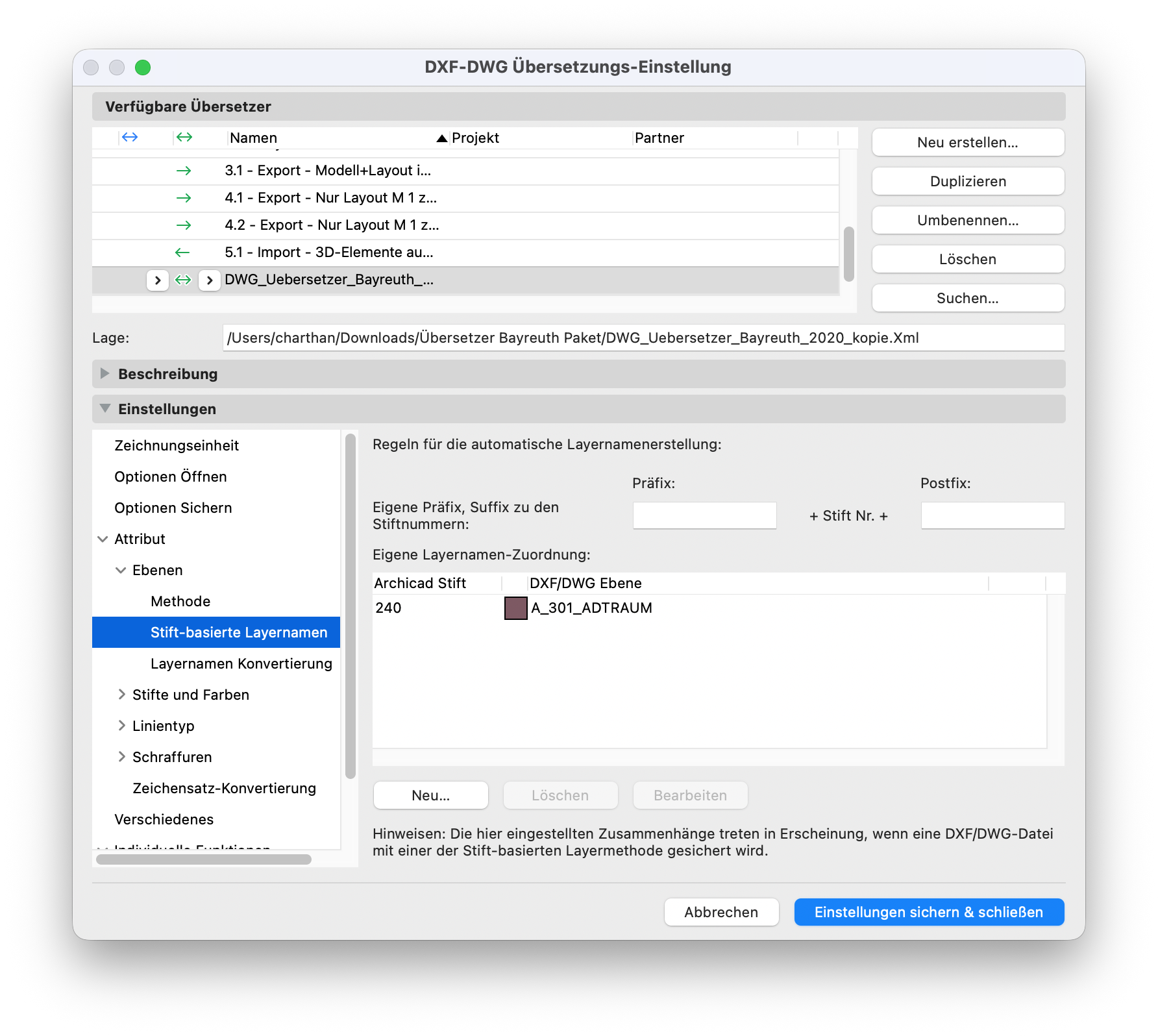Click the left chevron button in DWG_Uebersetzer_Bayreuth row
The width and height of the screenshot is (1158, 1036).
158,280
